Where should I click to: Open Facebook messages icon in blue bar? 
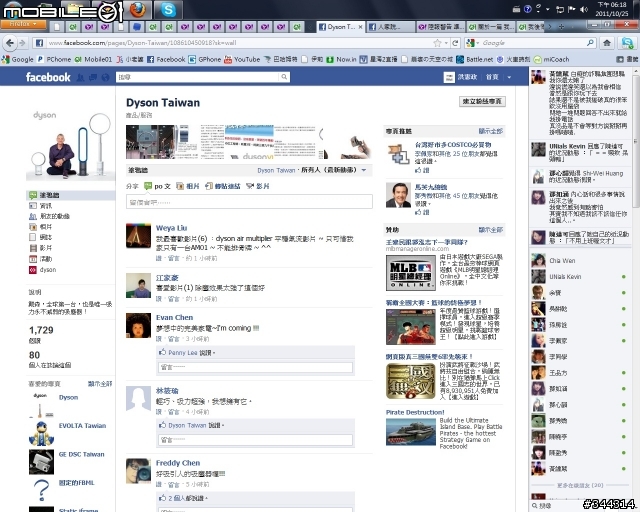93,77
